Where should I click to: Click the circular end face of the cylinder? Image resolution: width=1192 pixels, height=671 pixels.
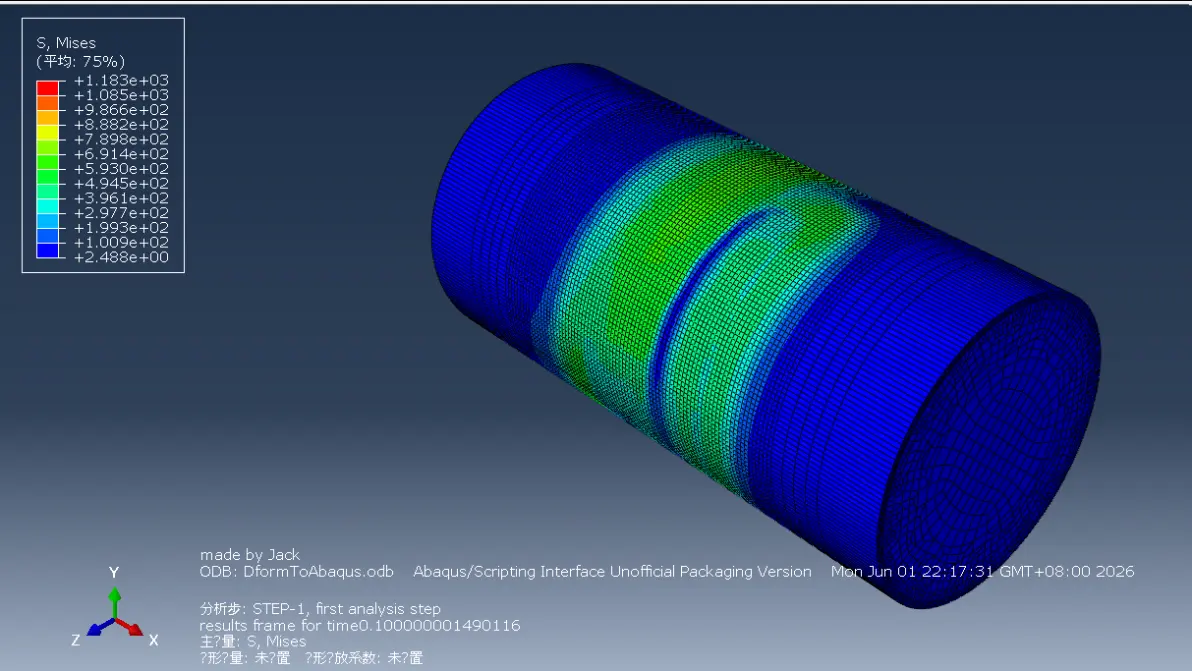(988, 448)
